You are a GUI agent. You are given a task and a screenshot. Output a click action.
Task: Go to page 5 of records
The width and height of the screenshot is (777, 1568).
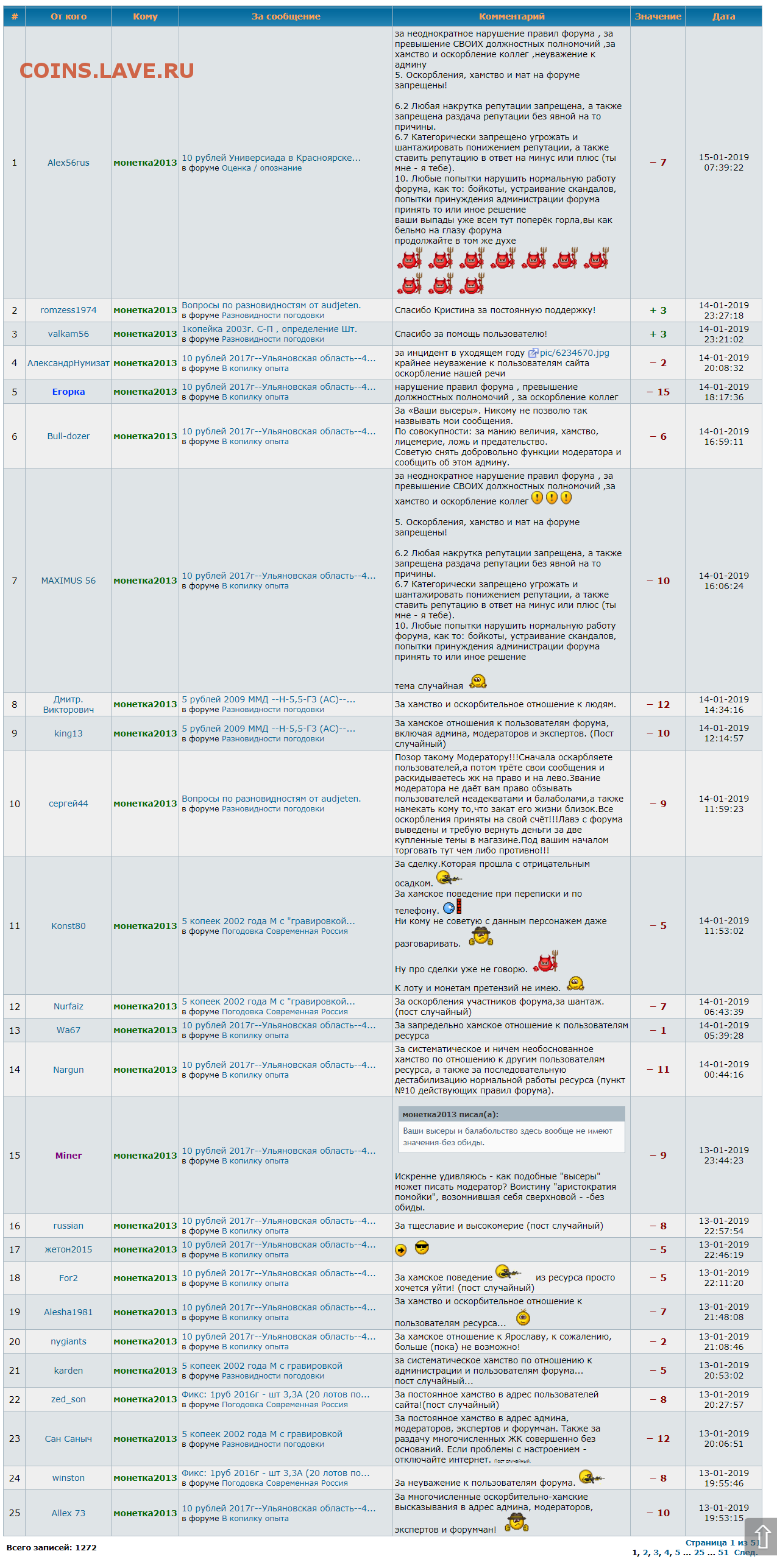tap(678, 1552)
